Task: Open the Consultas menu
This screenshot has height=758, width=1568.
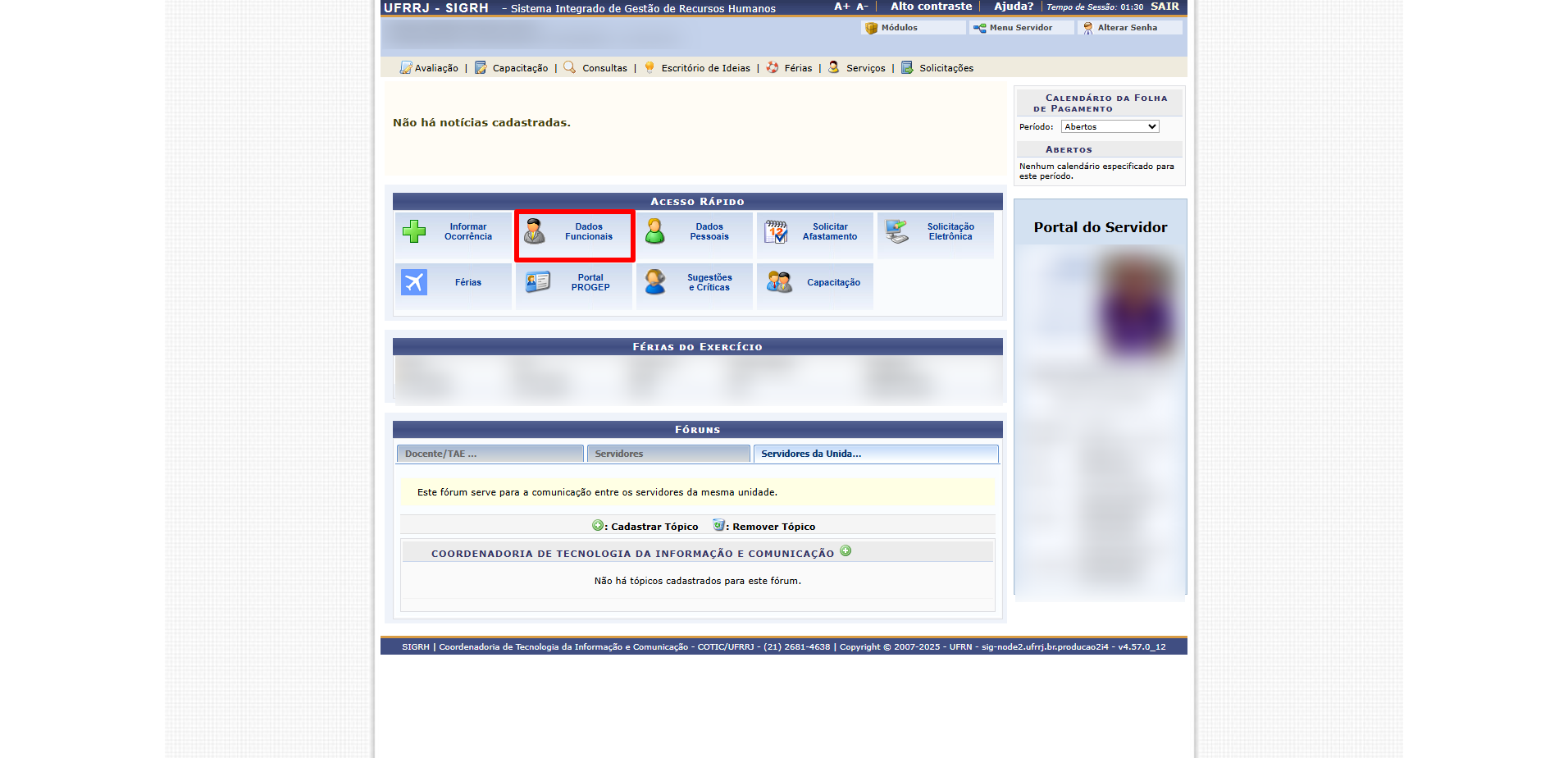Action: pyautogui.click(x=604, y=68)
